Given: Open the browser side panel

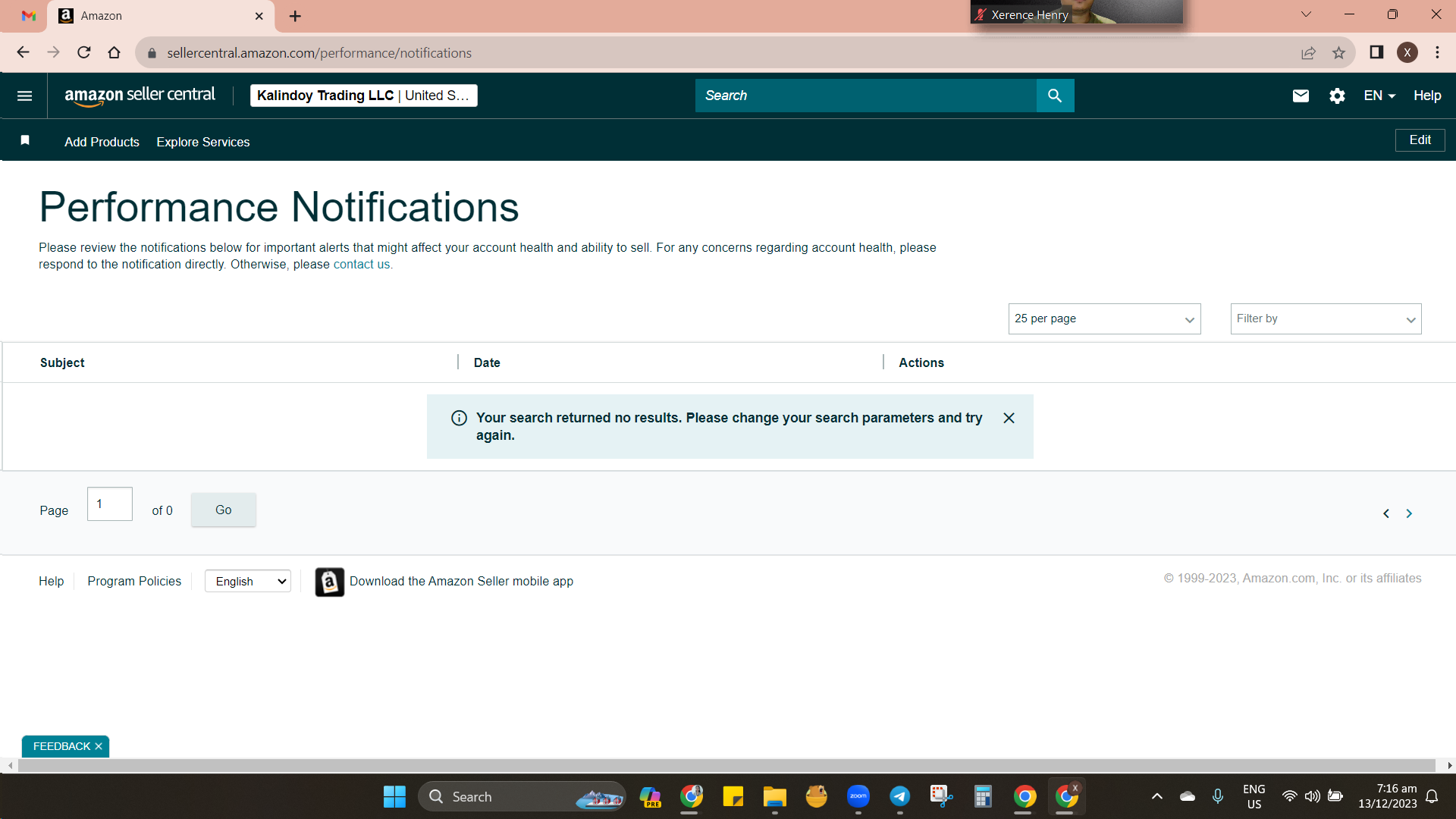Looking at the screenshot, I should [1376, 52].
